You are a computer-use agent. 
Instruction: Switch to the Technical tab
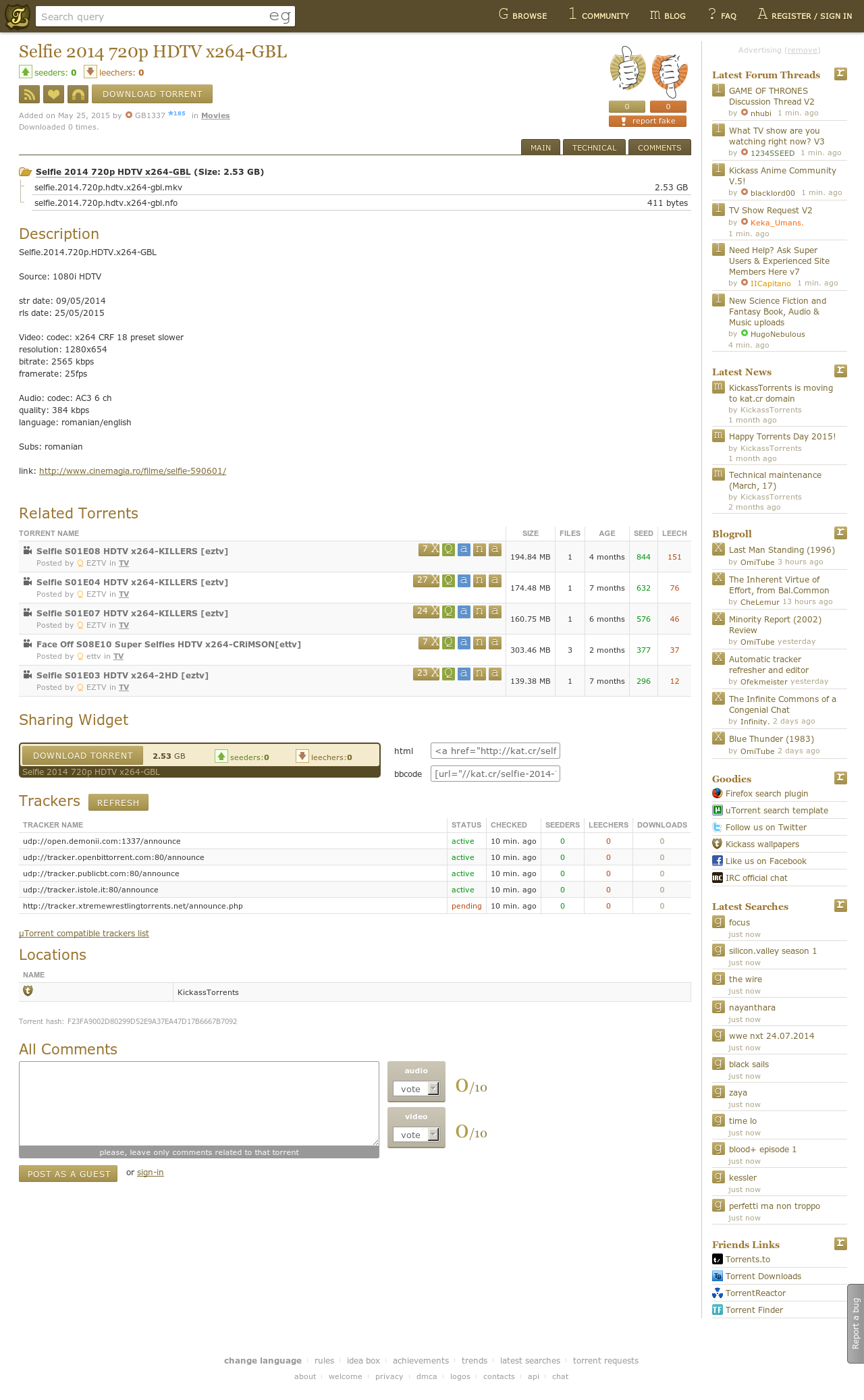pyautogui.click(x=594, y=147)
